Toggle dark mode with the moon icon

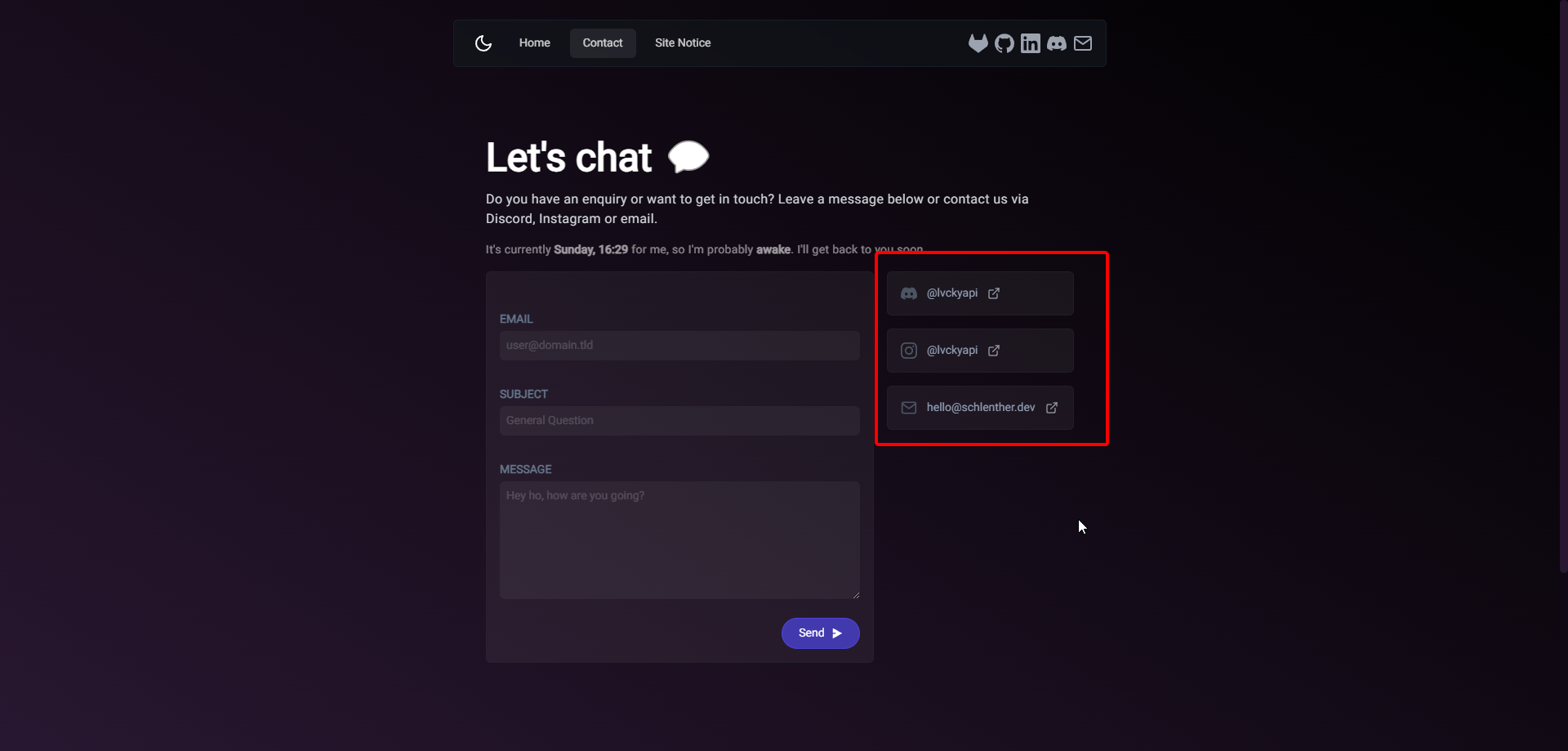483,43
